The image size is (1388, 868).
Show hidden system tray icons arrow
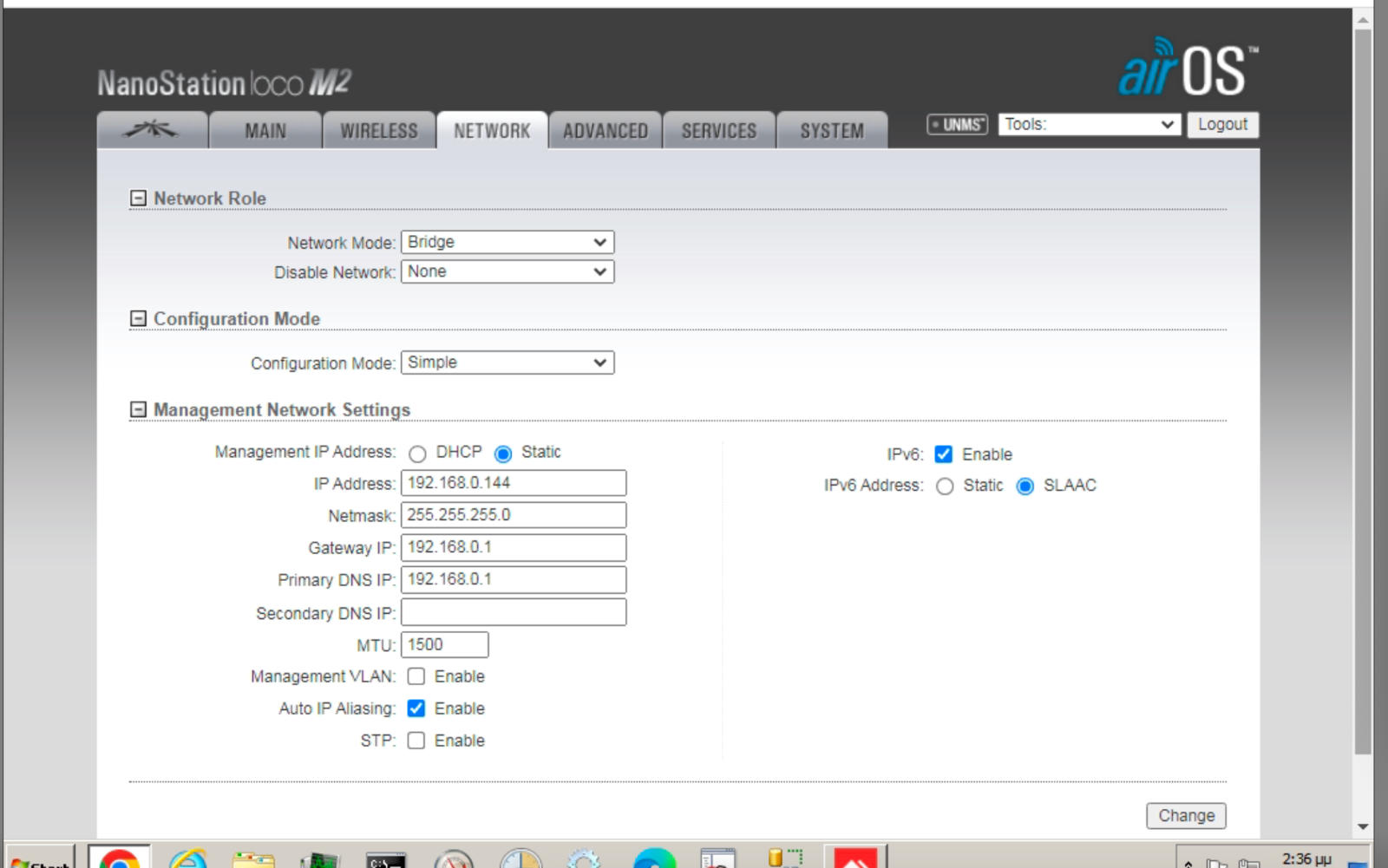coord(1188,863)
